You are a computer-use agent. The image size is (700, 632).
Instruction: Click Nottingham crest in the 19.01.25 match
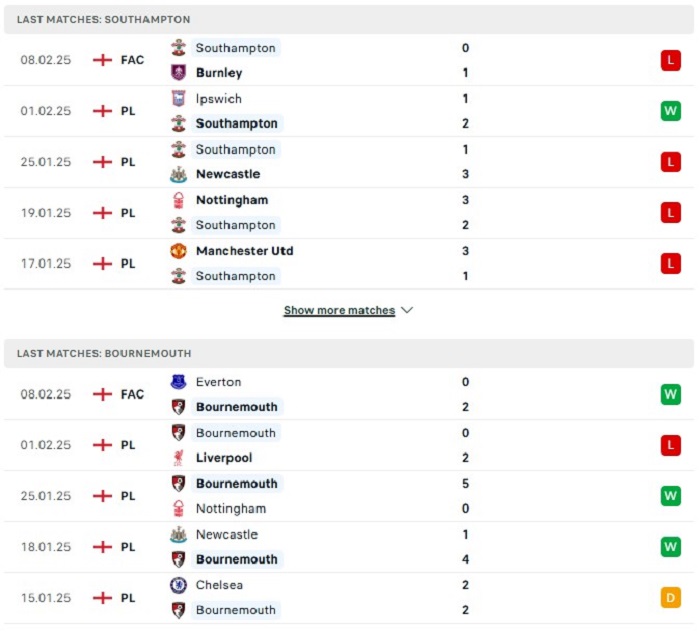click(179, 200)
